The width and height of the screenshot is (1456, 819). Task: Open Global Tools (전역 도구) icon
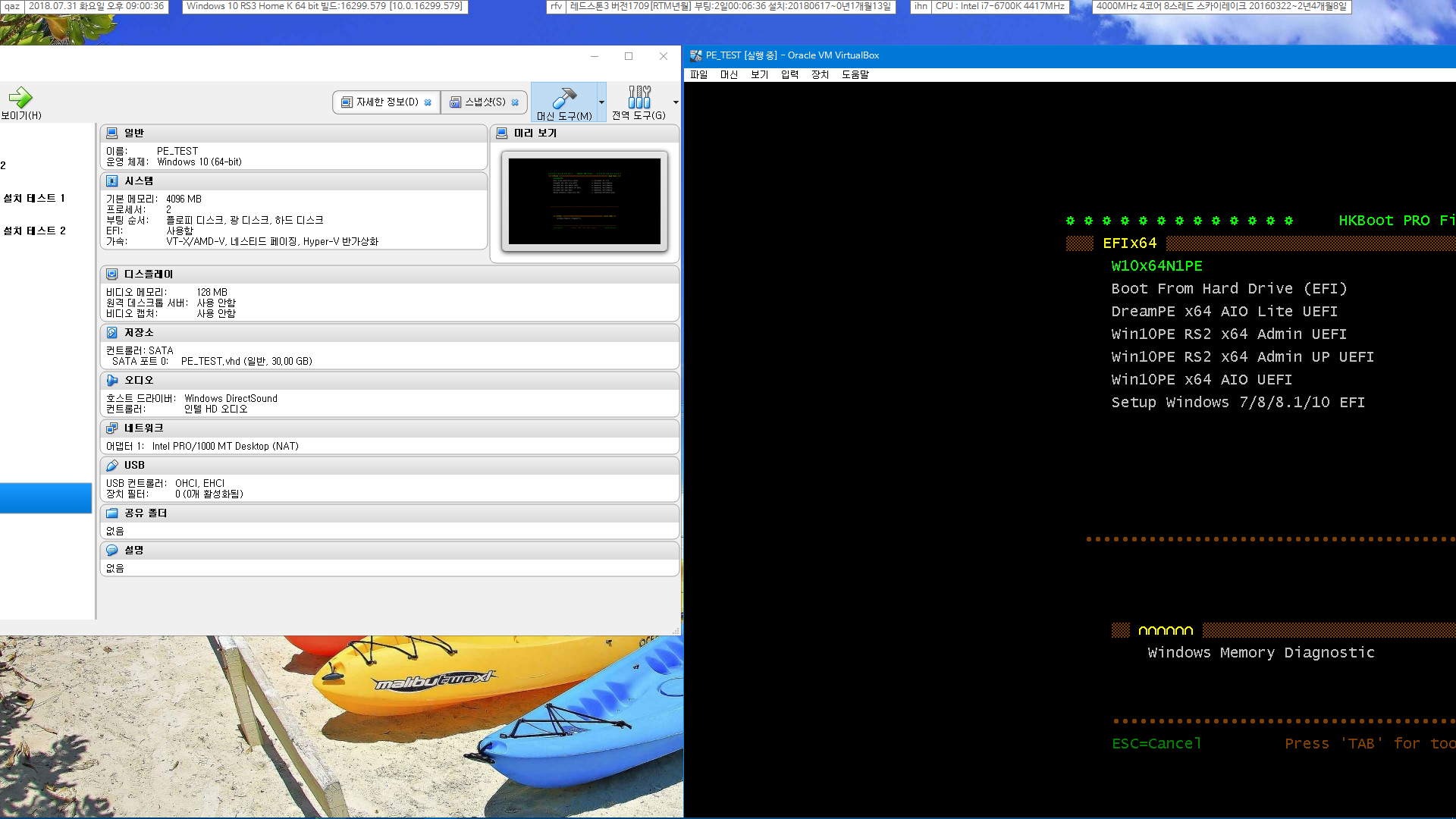[639, 97]
